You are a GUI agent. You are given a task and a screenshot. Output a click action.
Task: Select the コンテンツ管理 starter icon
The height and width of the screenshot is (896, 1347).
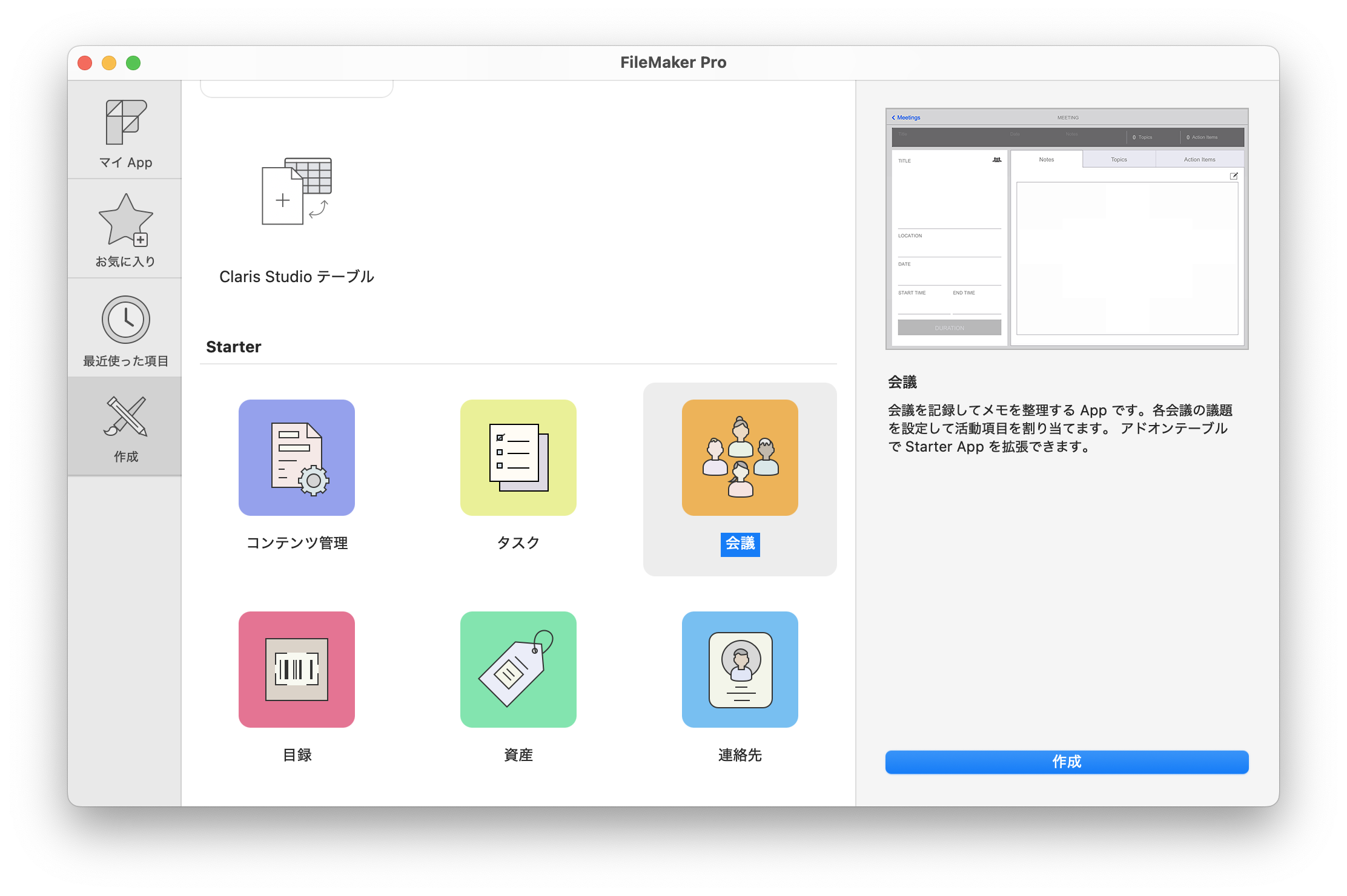(297, 457)
